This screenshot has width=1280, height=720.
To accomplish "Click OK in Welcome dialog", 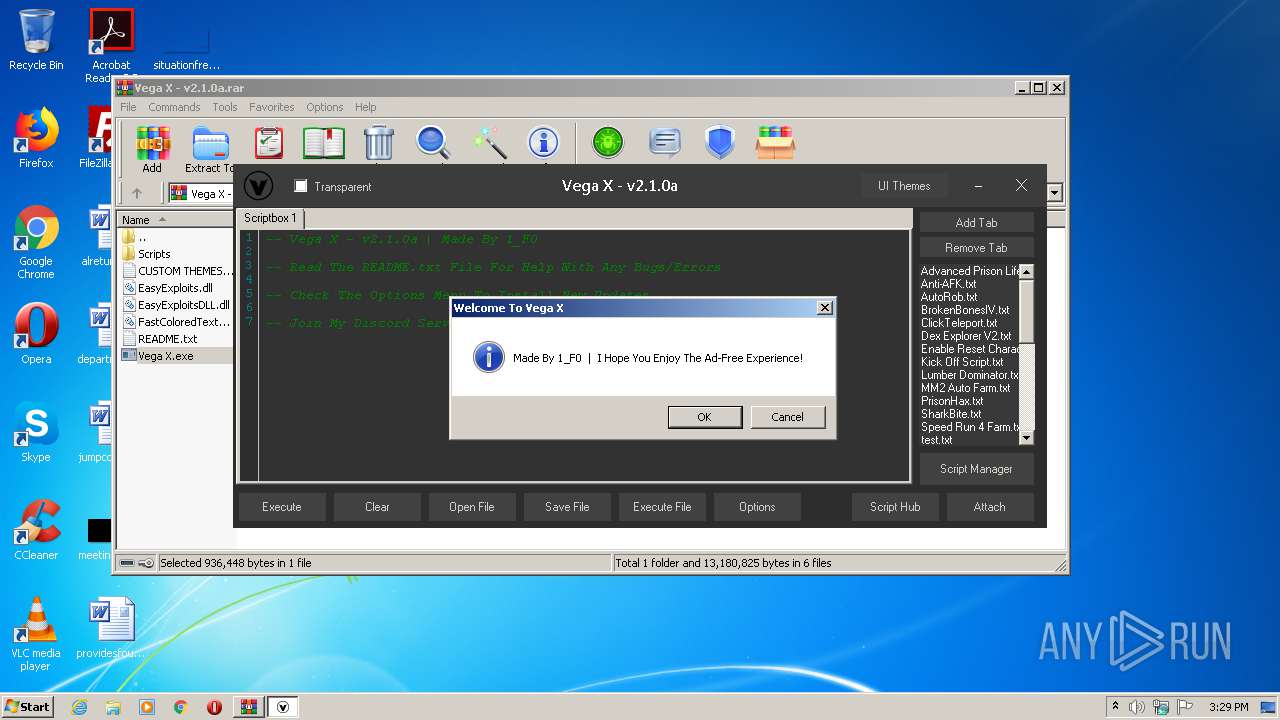I will coord(705,417).
